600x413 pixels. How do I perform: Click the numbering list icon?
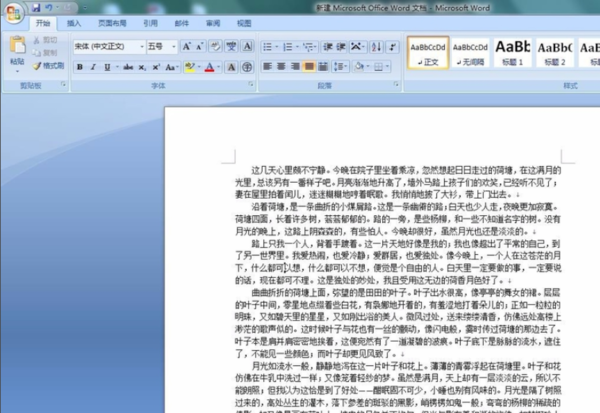[x=287, y=47]
